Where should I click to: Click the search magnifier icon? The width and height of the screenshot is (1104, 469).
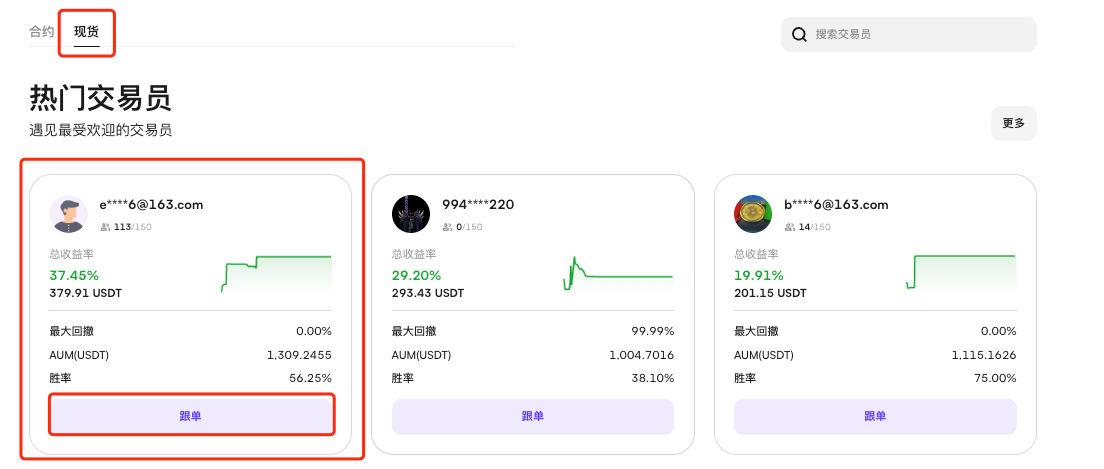click(x=799, y=35)
